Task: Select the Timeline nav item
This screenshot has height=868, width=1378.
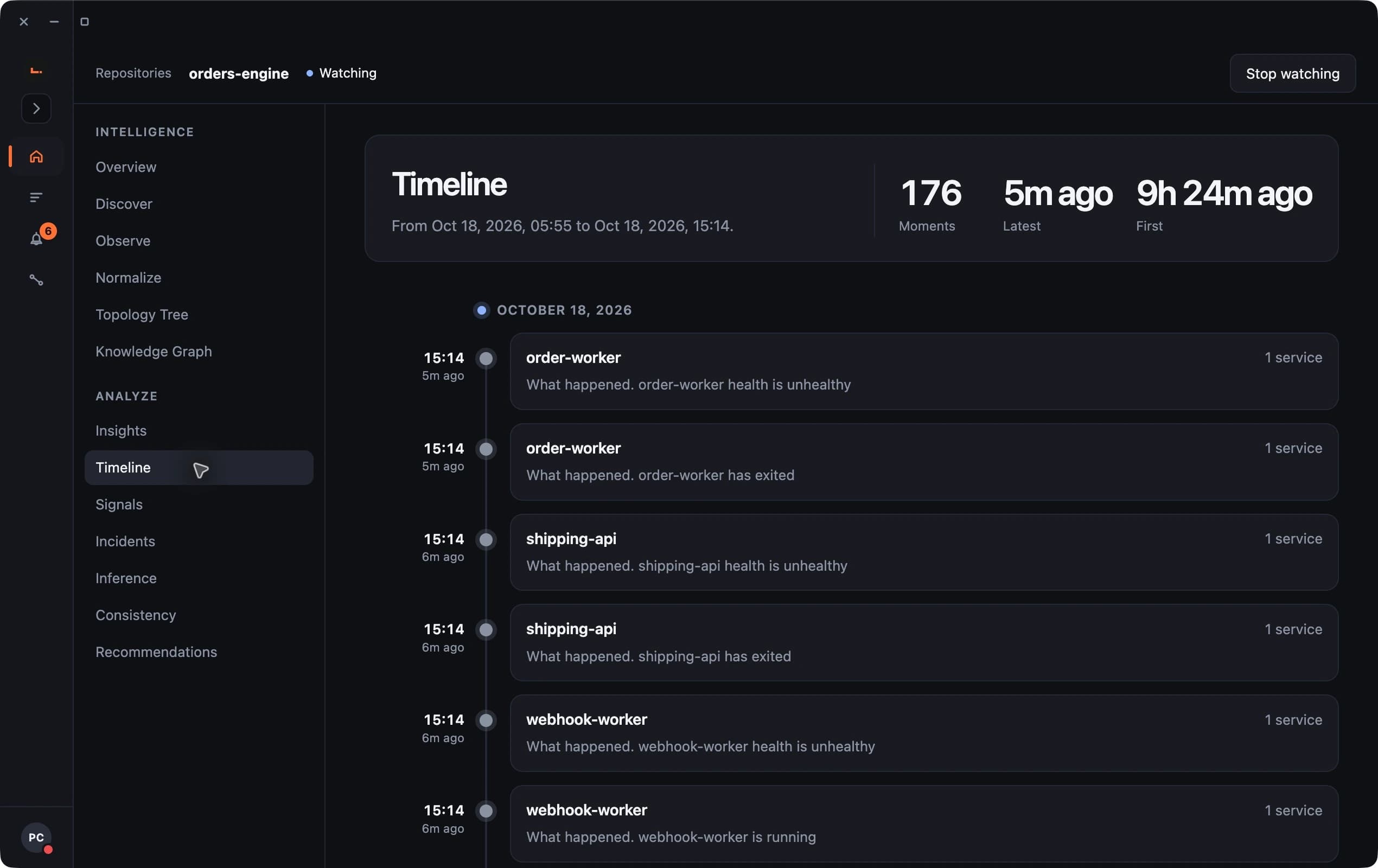Action: coord(199,468)
